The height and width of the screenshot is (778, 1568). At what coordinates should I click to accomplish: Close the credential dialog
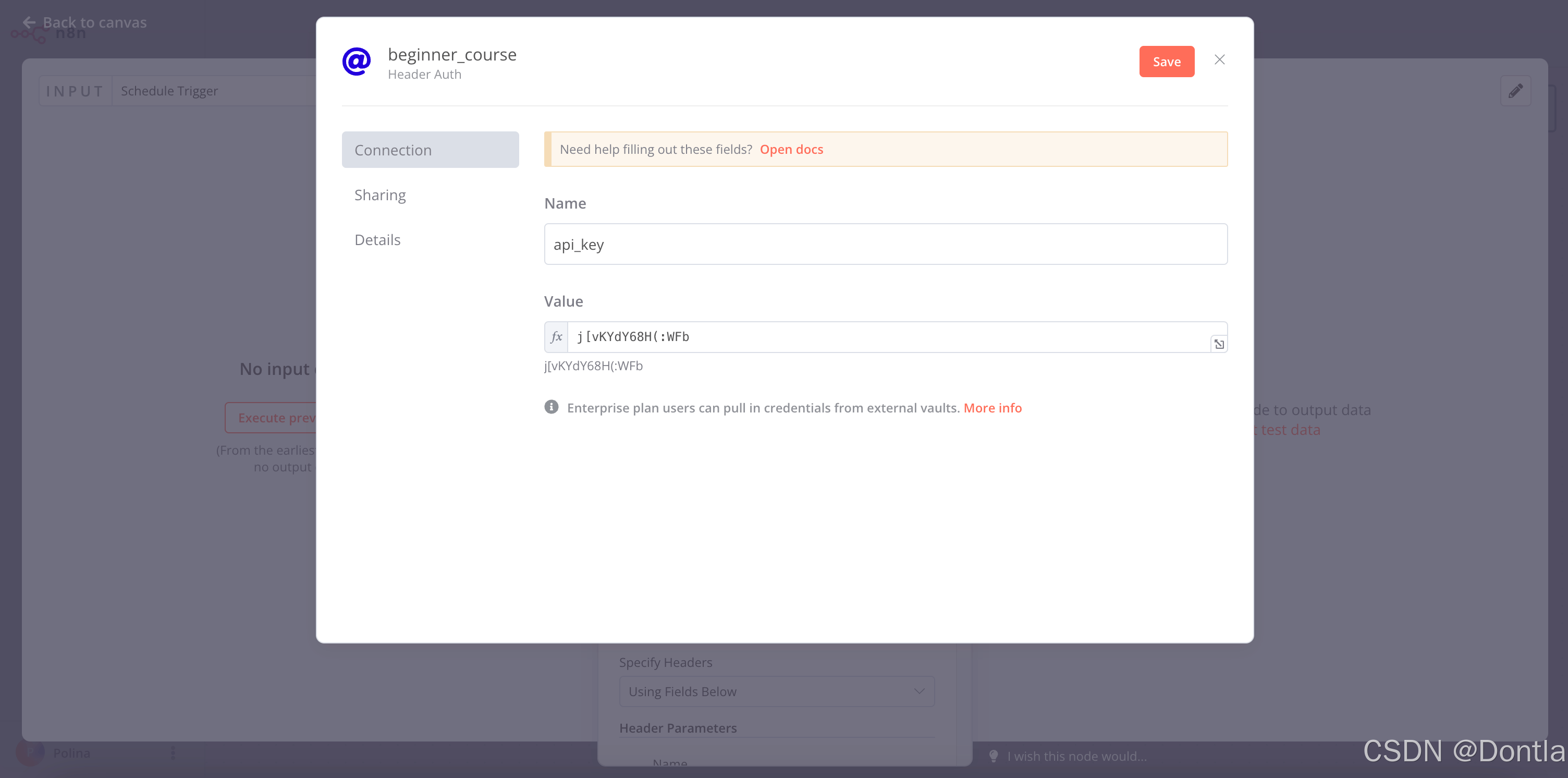click(1219, 59)
